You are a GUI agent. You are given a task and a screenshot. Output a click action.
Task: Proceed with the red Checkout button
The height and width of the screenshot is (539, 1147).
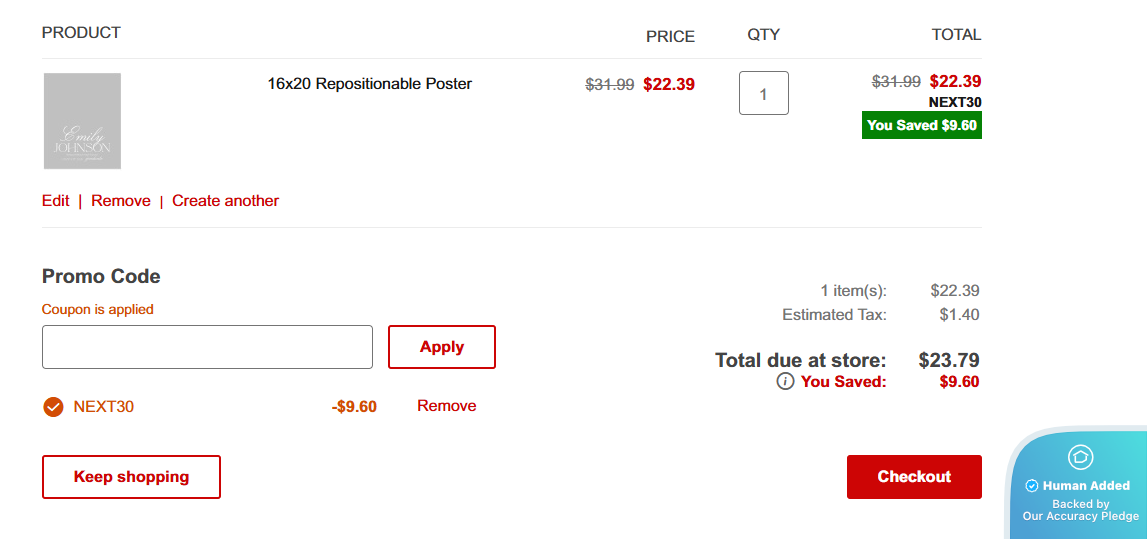(914, 477)
